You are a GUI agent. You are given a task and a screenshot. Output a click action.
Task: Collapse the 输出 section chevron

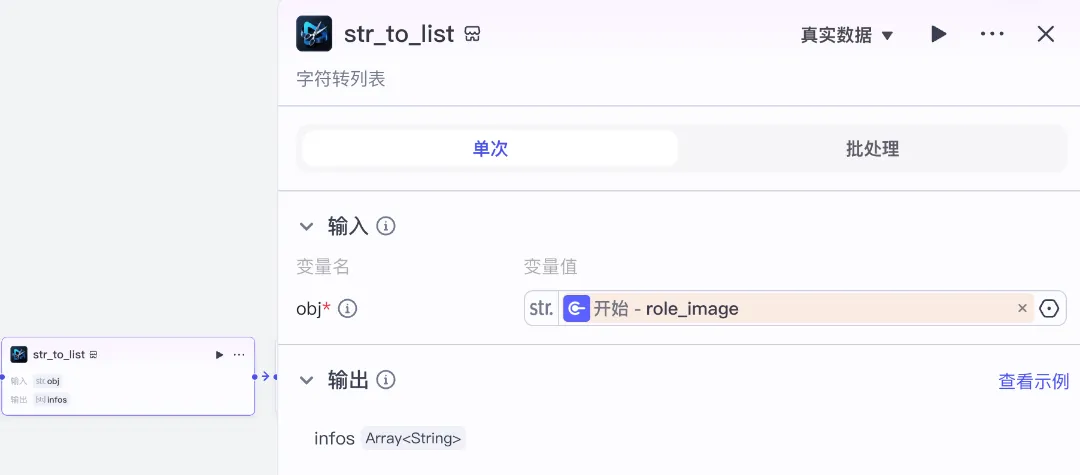pyautogui.click(x=307, y=379)
